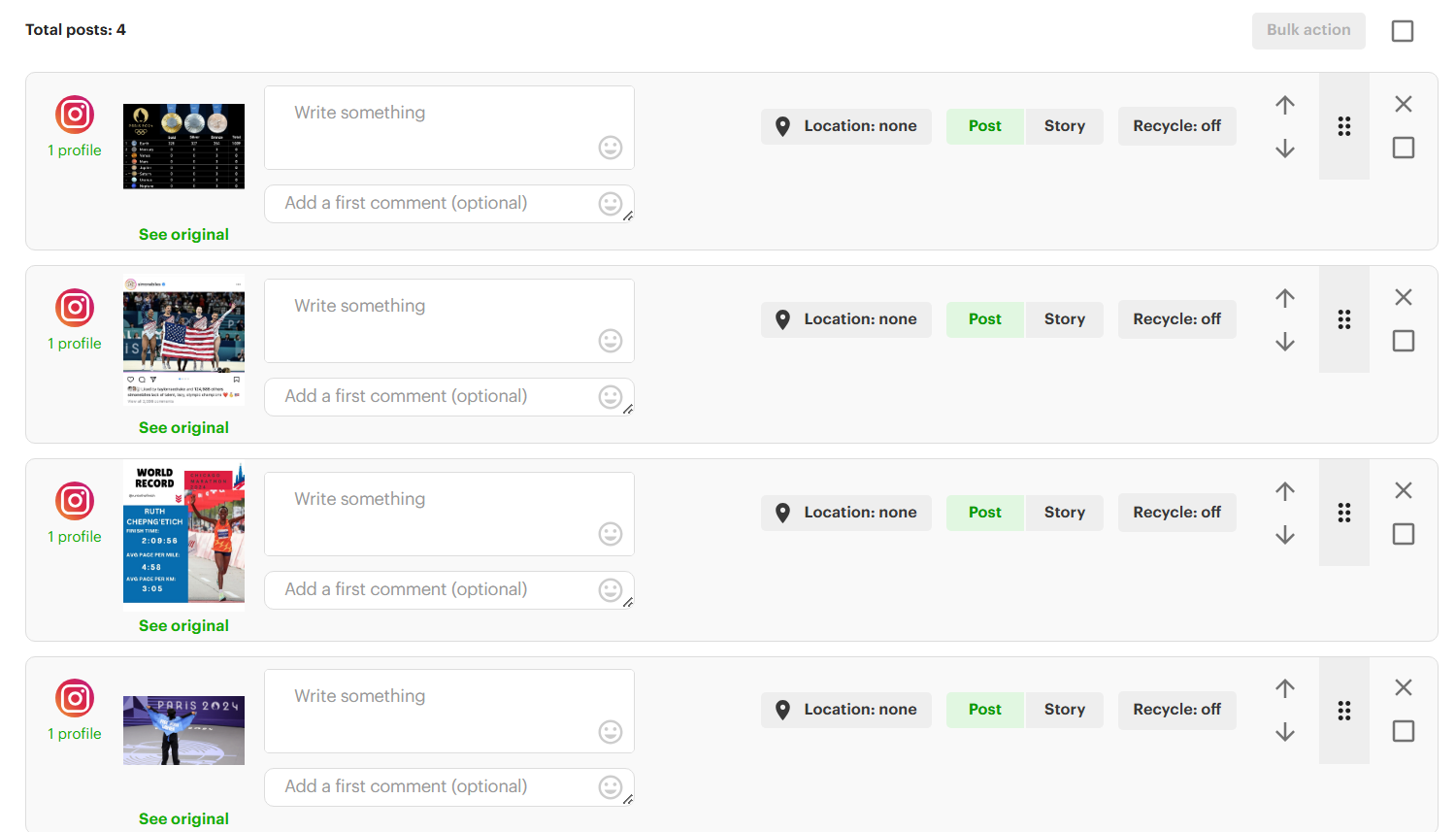The width and height of the screenshot is (1456, 832).
Task: Select Story type for the Paris 2024 post
Action: click(x=1065, y=710)
